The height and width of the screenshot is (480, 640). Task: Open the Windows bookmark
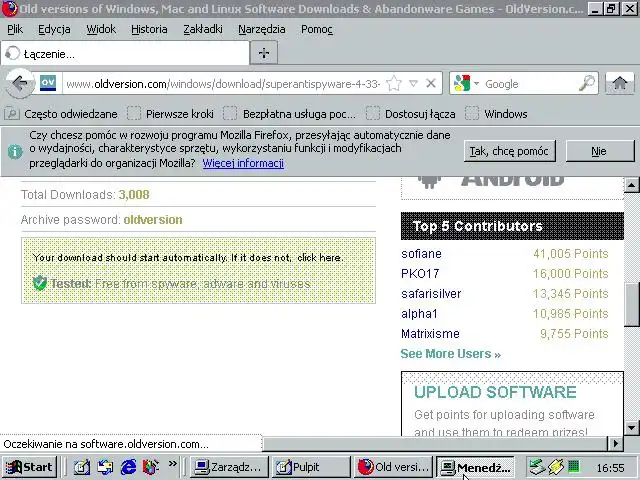click(496, 113)
